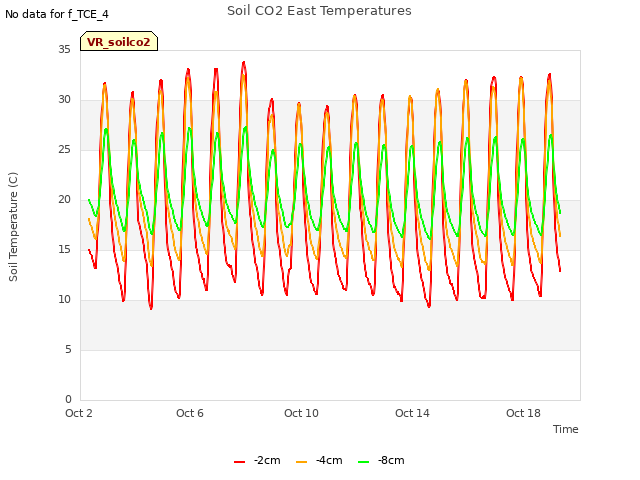640x480 pixels.
Task: Click the VR_soilco2 label box
Action: (x=119, y=41)
